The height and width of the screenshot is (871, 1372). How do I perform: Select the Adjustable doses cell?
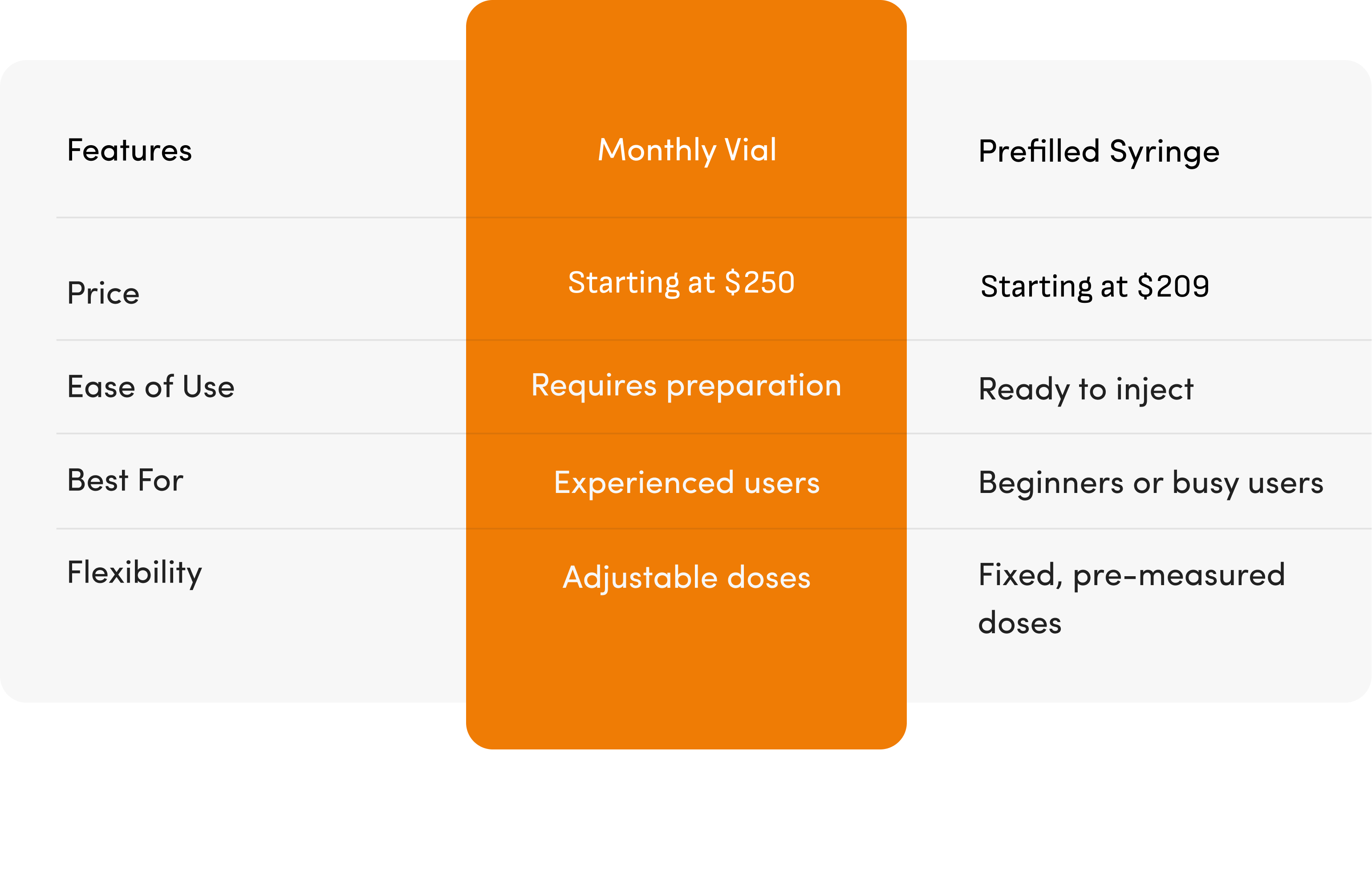point(686,578)
